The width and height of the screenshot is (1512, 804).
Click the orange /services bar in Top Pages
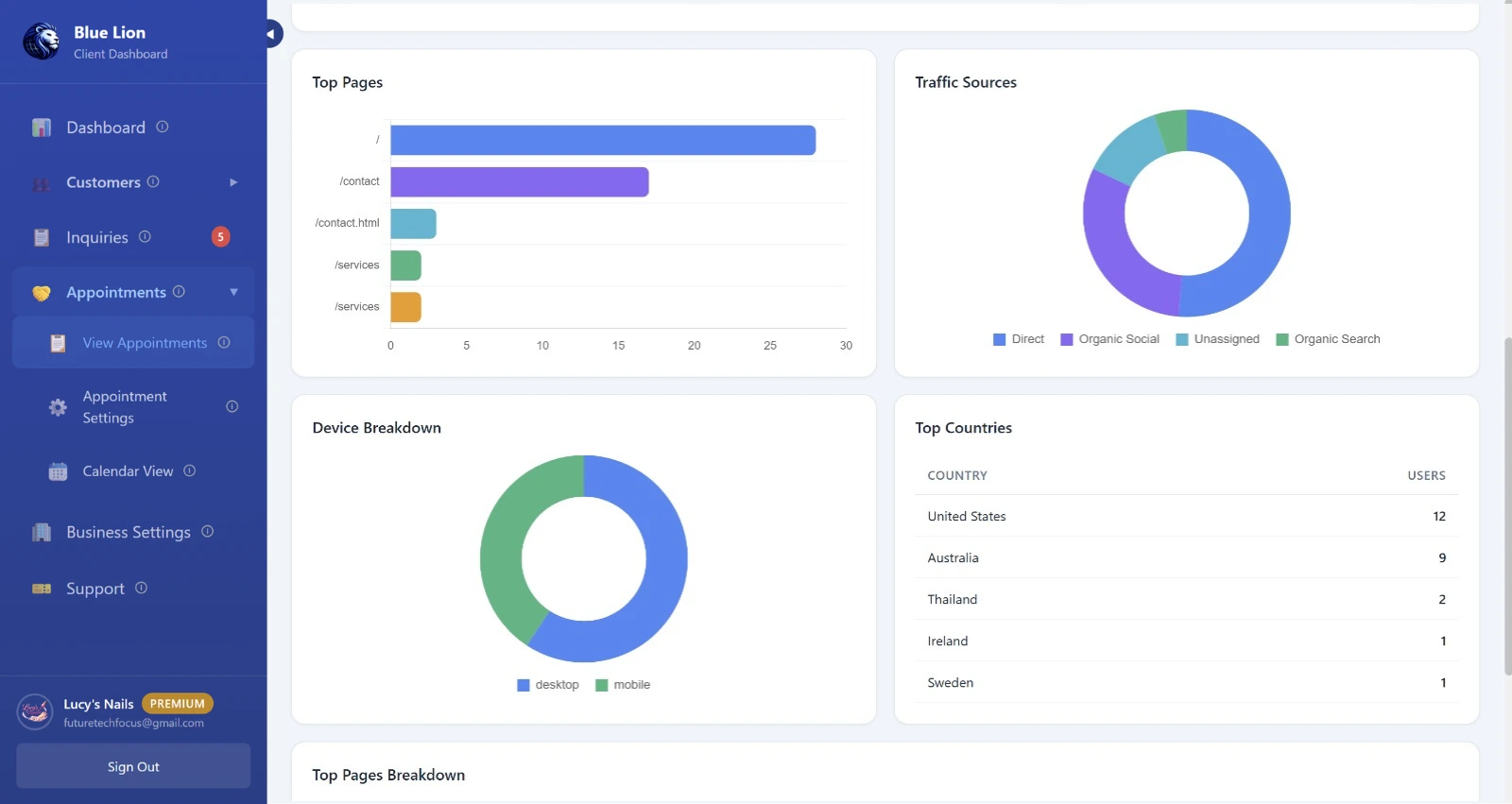pyautogui.click(x=405, y=307)
